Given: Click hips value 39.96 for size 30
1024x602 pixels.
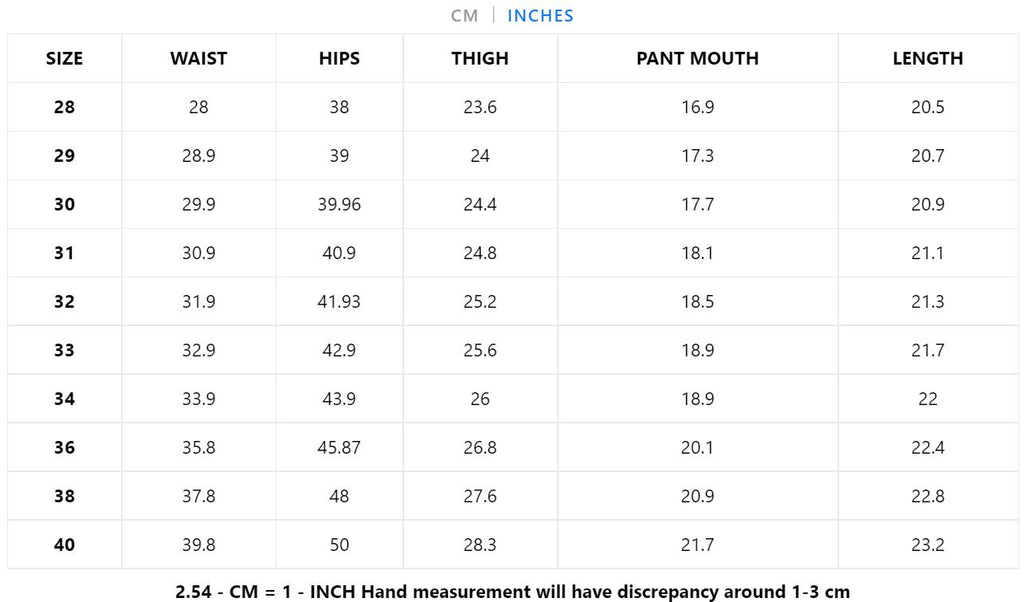Looking at the screenshot, I should tap(339, 205).
